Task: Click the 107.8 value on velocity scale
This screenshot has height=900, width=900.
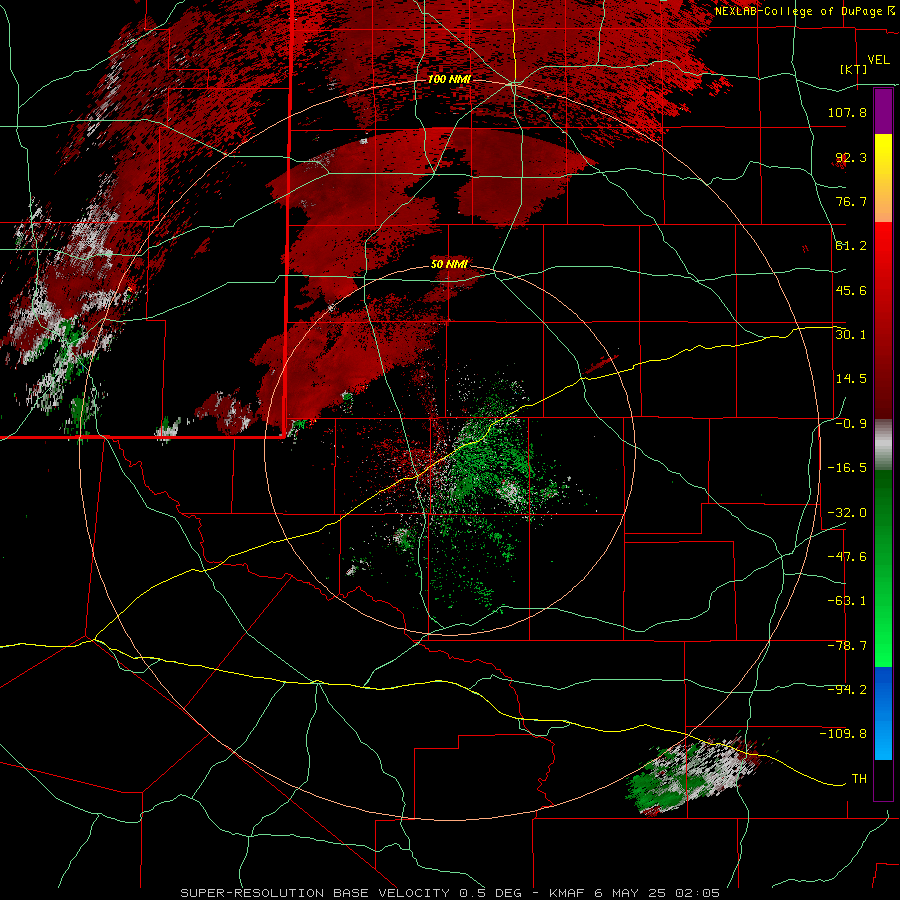Action: [x=847, y=112]
